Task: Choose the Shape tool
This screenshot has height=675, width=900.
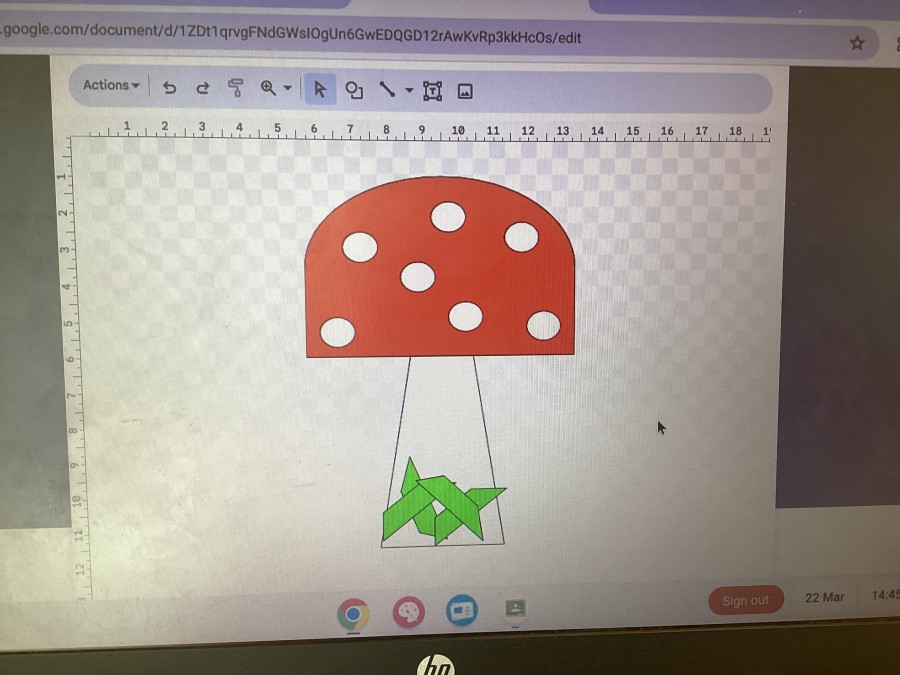Action: tap(354, 91)
